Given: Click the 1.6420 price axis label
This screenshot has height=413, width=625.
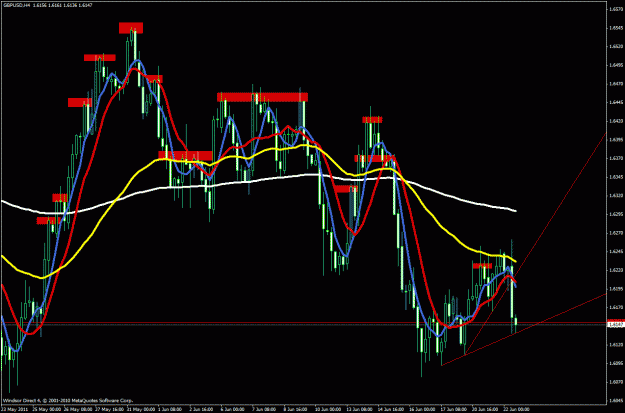Looking at the screenshot, I should click(615, 121).
